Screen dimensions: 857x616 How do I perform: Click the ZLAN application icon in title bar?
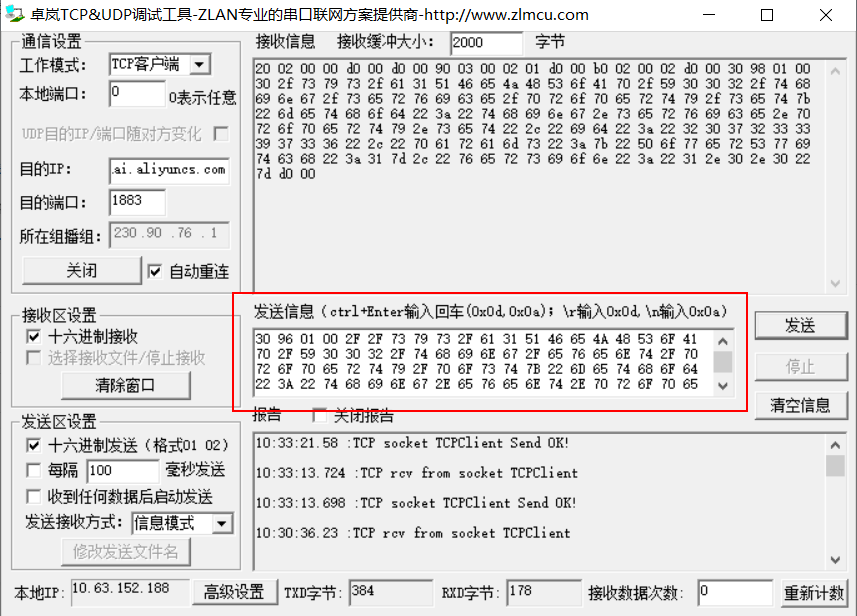[x=14, y=14]
